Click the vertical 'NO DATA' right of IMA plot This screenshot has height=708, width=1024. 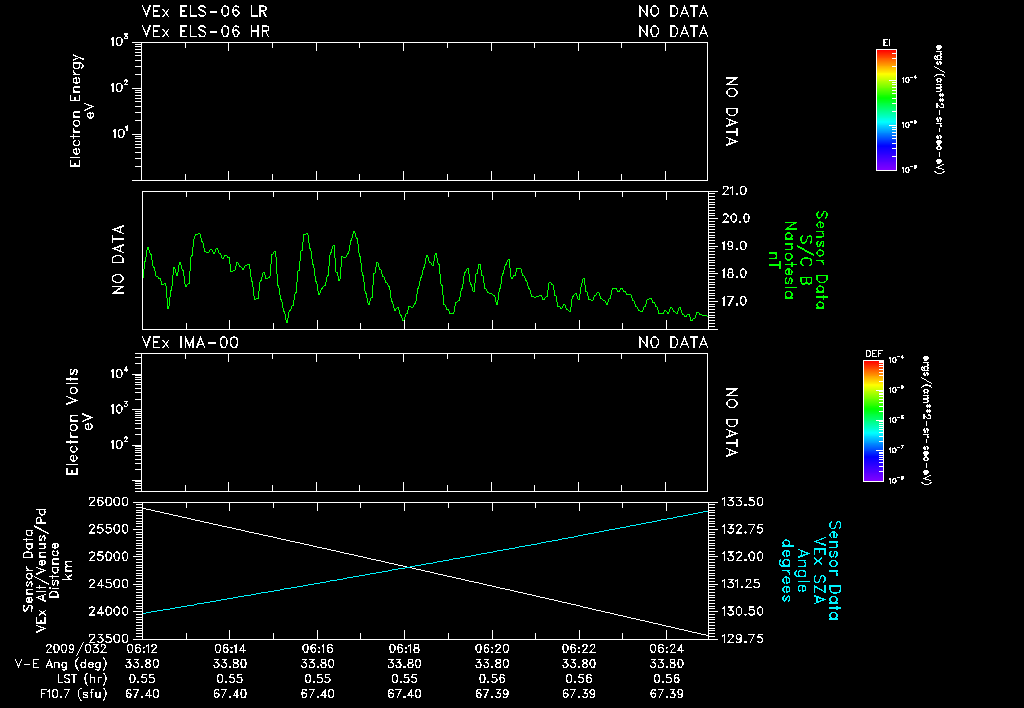tap(731, 422)
